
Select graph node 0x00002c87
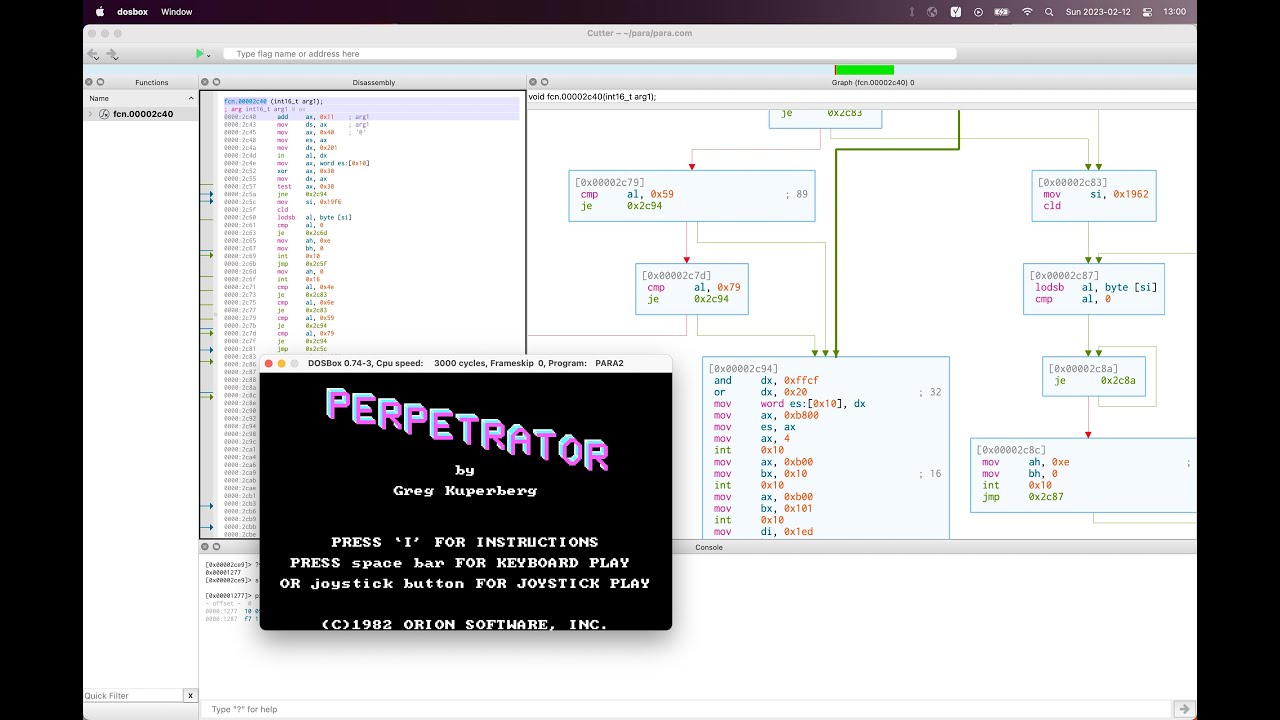[x=1094, y=289]
